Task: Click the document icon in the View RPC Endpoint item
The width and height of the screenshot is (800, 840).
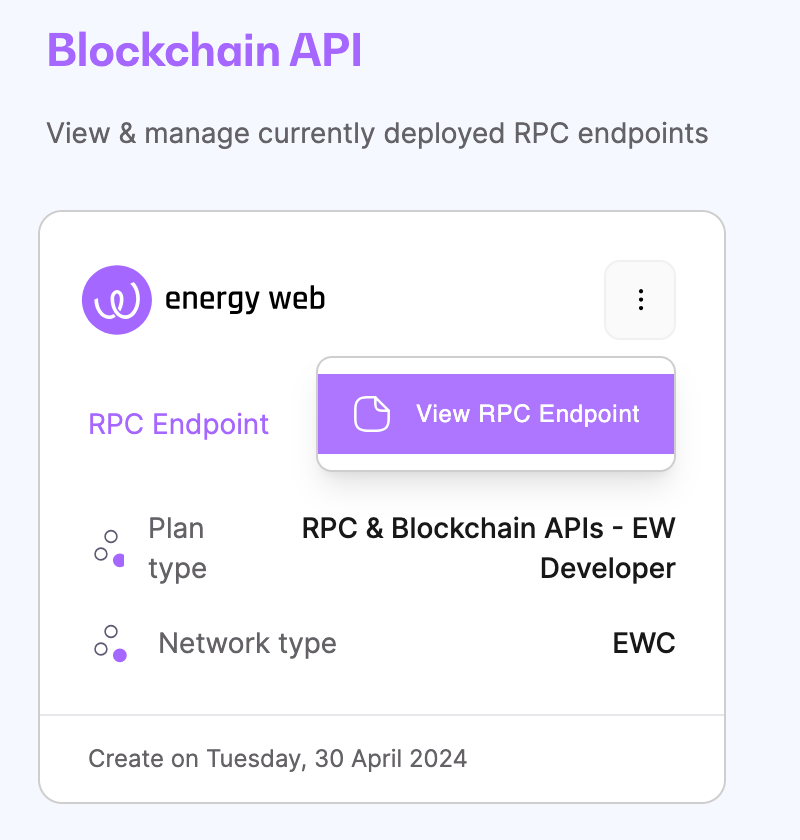Action: coord(372,414)
